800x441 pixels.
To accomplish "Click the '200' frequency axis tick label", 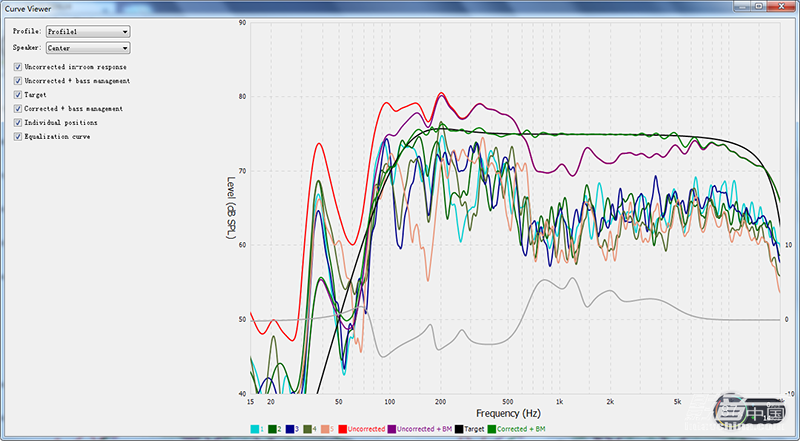I will coord(440,402).
